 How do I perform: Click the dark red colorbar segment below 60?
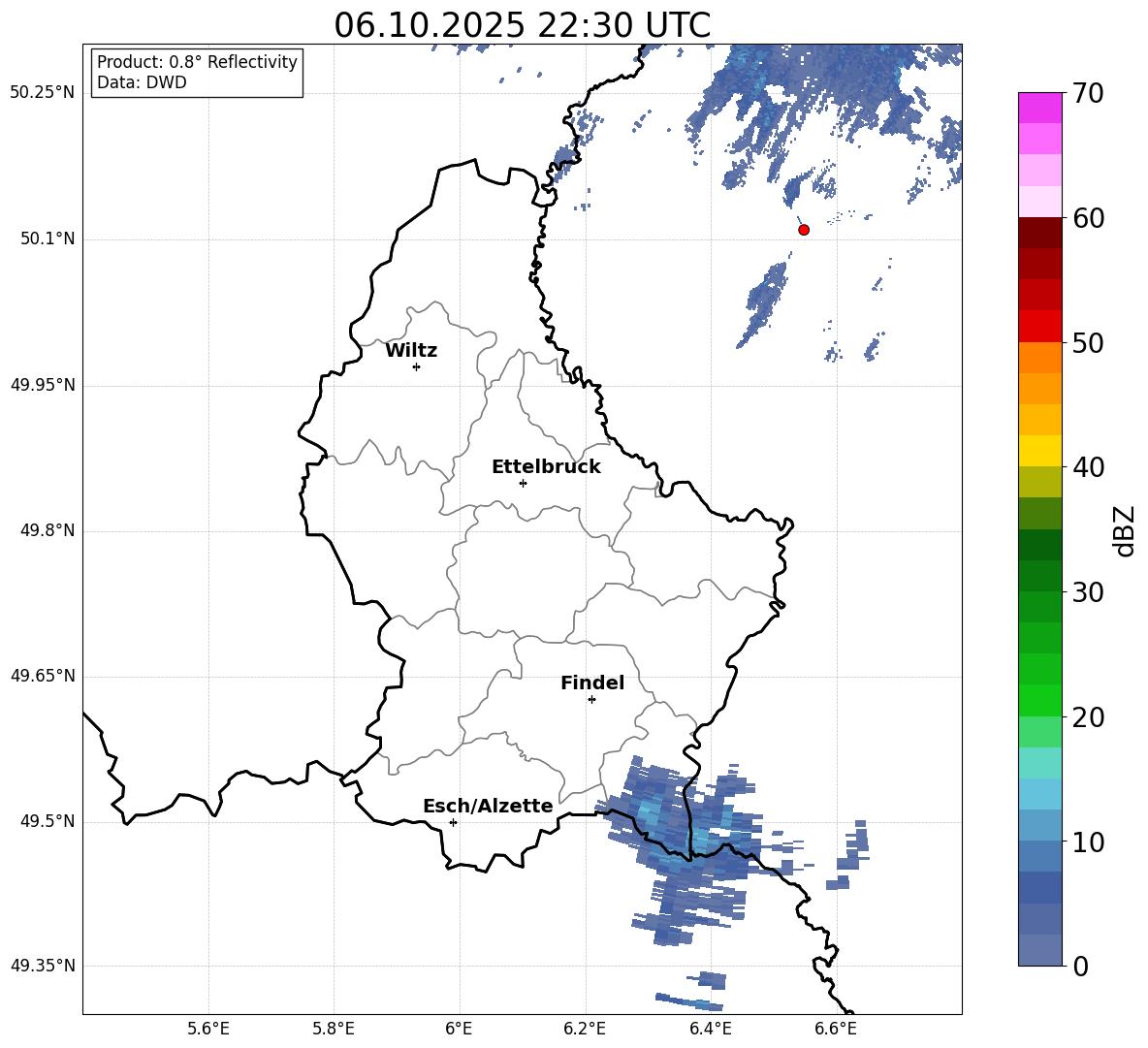1040,233
